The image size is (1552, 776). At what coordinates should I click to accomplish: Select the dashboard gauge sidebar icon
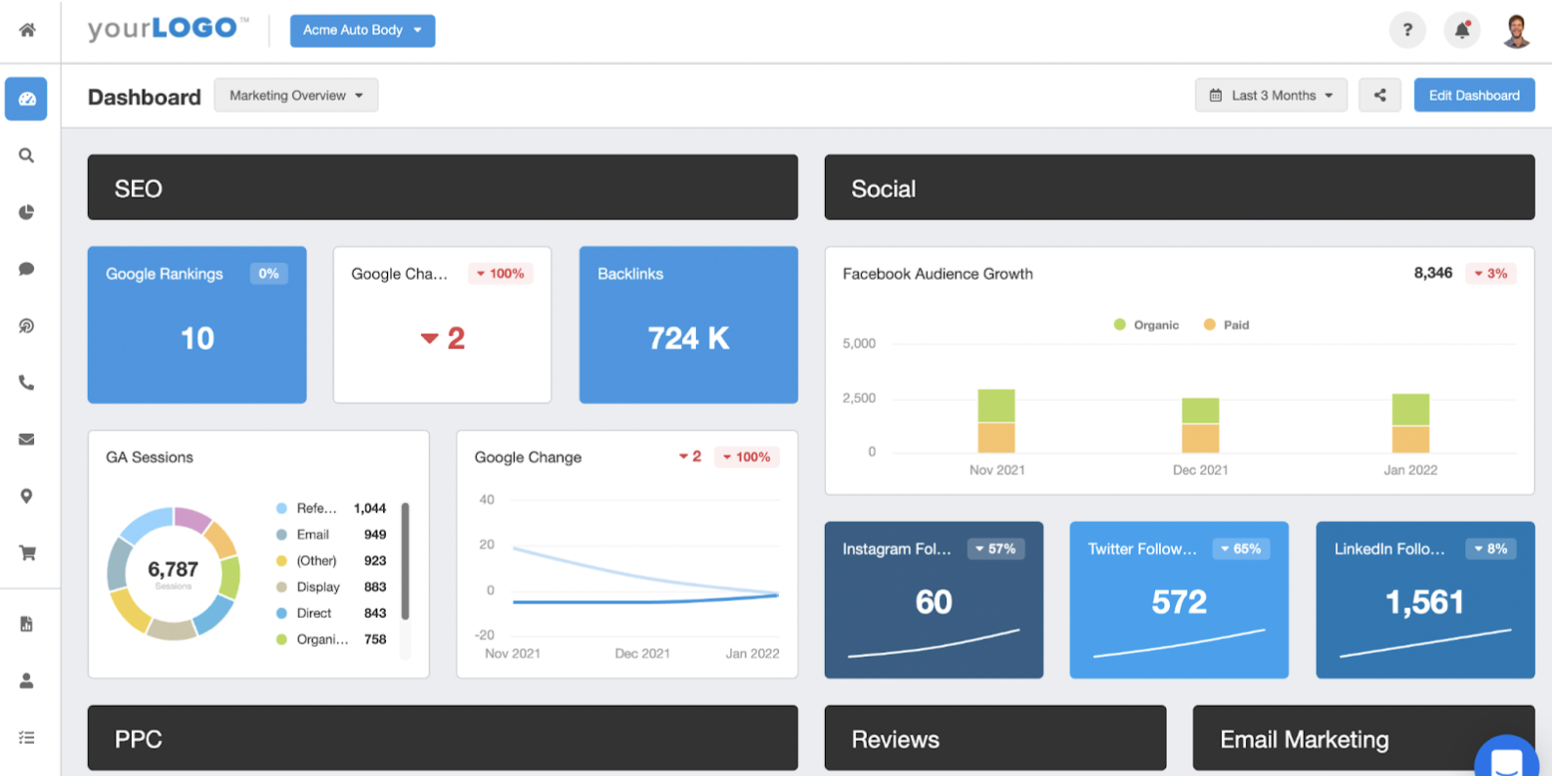tap(26, 99)
